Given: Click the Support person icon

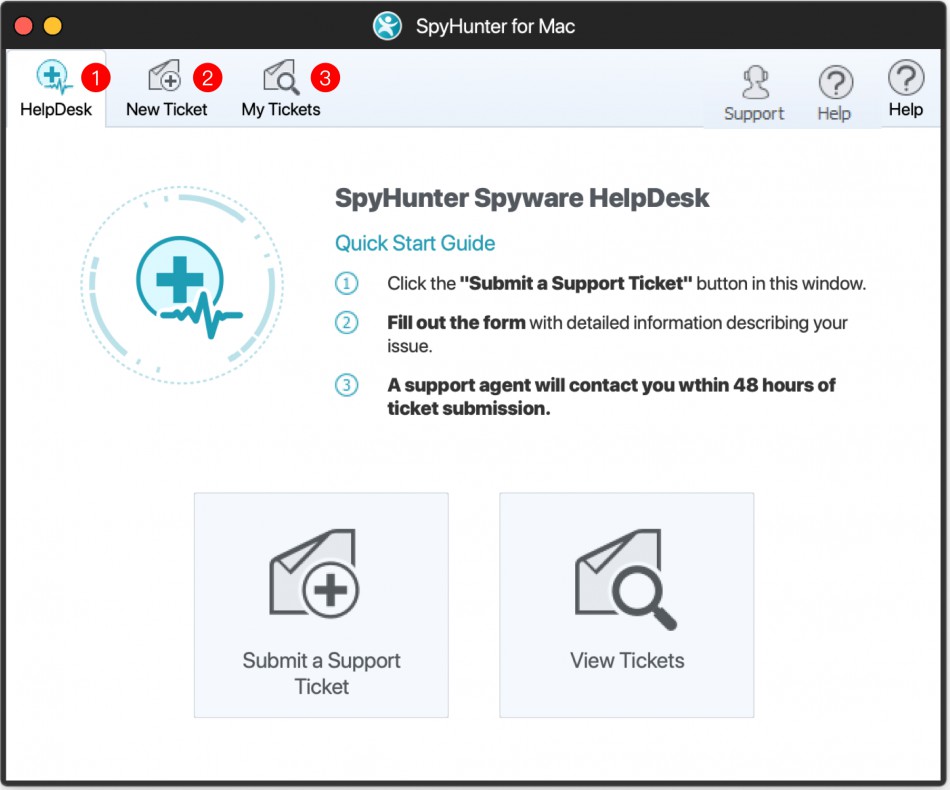Looking at the screenshot, I should click(755, 83).
